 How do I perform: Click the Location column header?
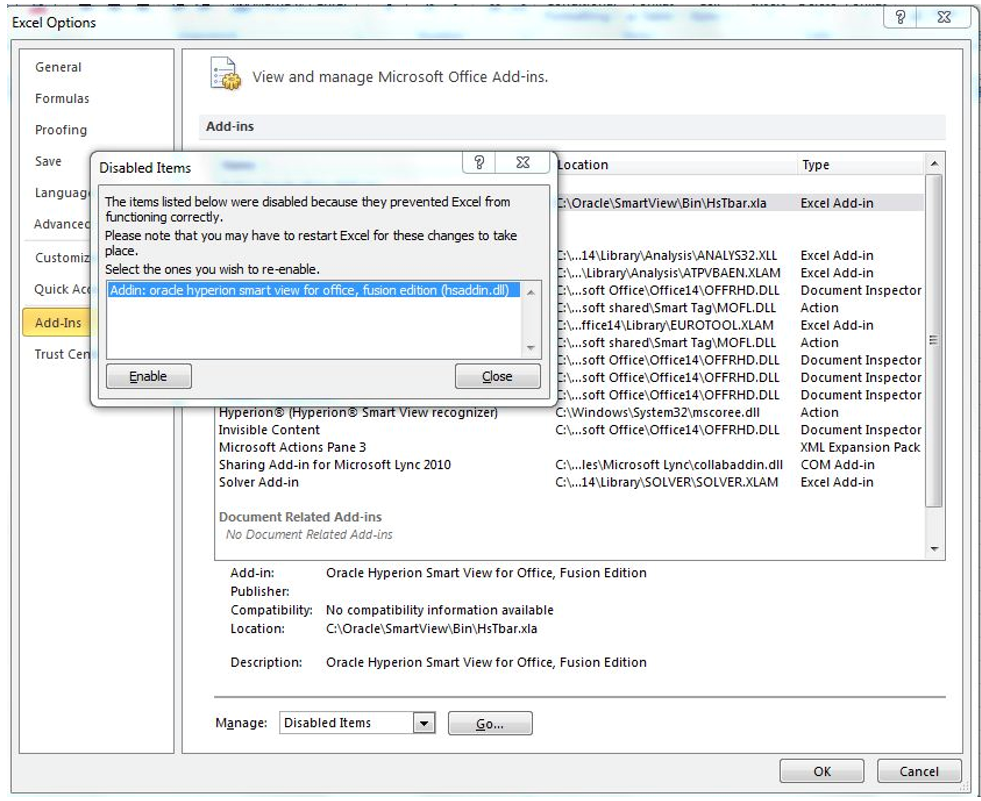click(584, 165)
